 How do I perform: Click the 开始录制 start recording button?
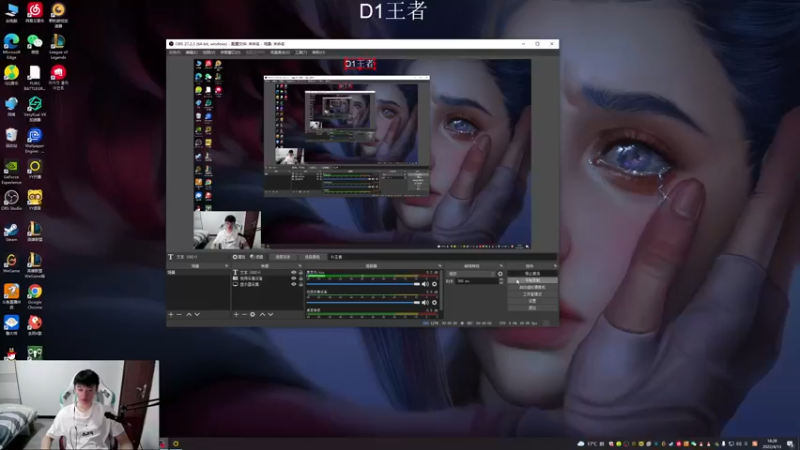(532, 281)
